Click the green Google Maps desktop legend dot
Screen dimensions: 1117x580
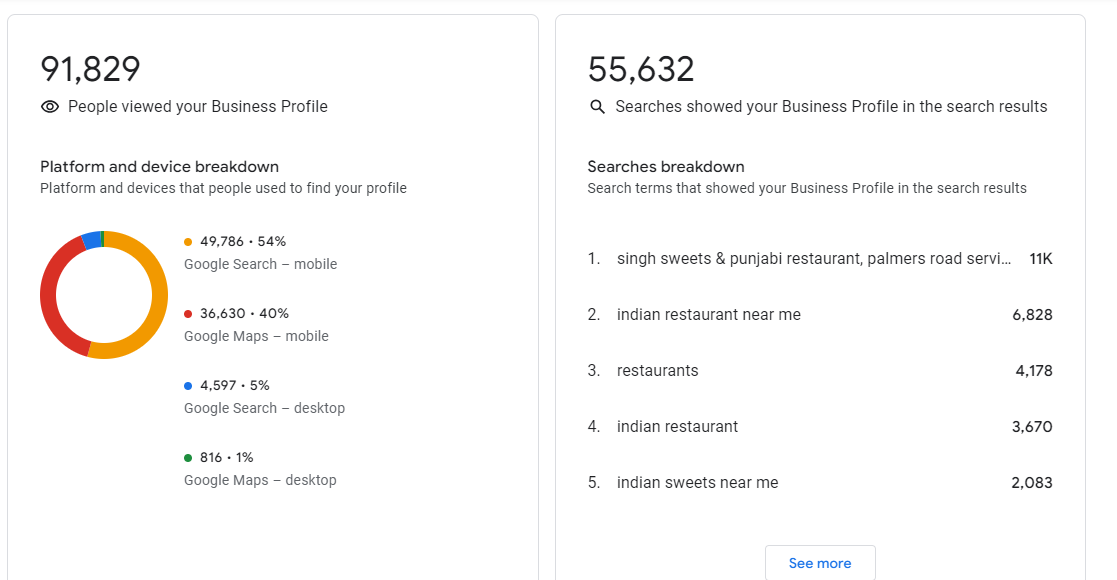(x=188, y=458)
